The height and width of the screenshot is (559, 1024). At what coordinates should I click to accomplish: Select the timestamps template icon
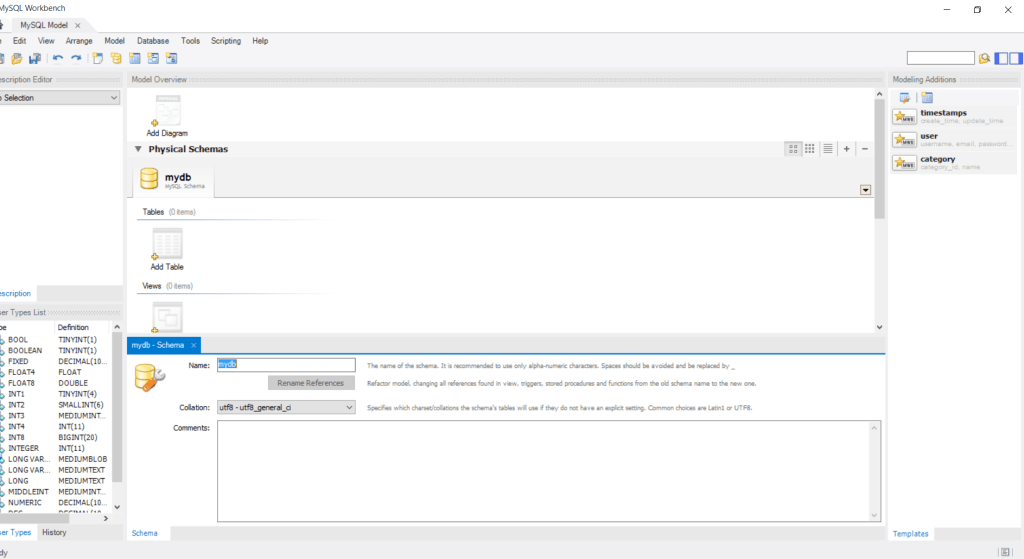[x=904, y=117]
